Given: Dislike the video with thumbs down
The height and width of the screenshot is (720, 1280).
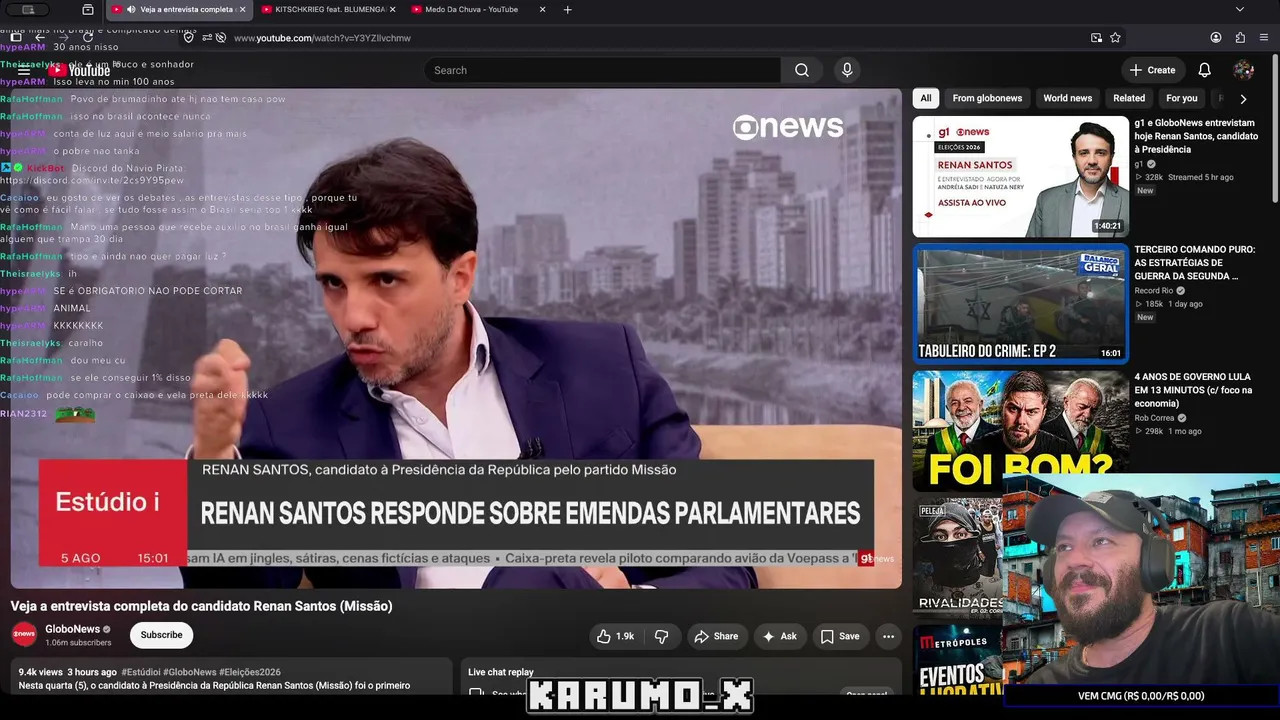Looking at the screenshot, I should pos(661,636).
